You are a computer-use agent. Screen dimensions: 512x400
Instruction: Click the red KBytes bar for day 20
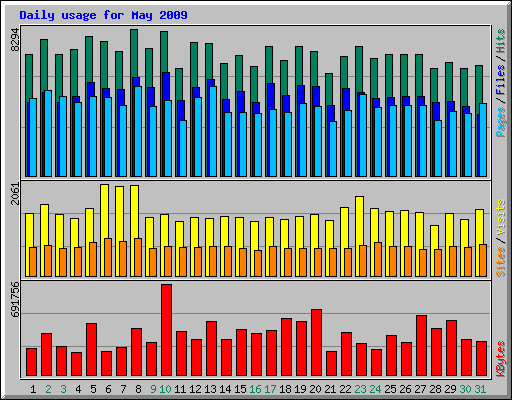pyautogui.click(x=317, y=343)
